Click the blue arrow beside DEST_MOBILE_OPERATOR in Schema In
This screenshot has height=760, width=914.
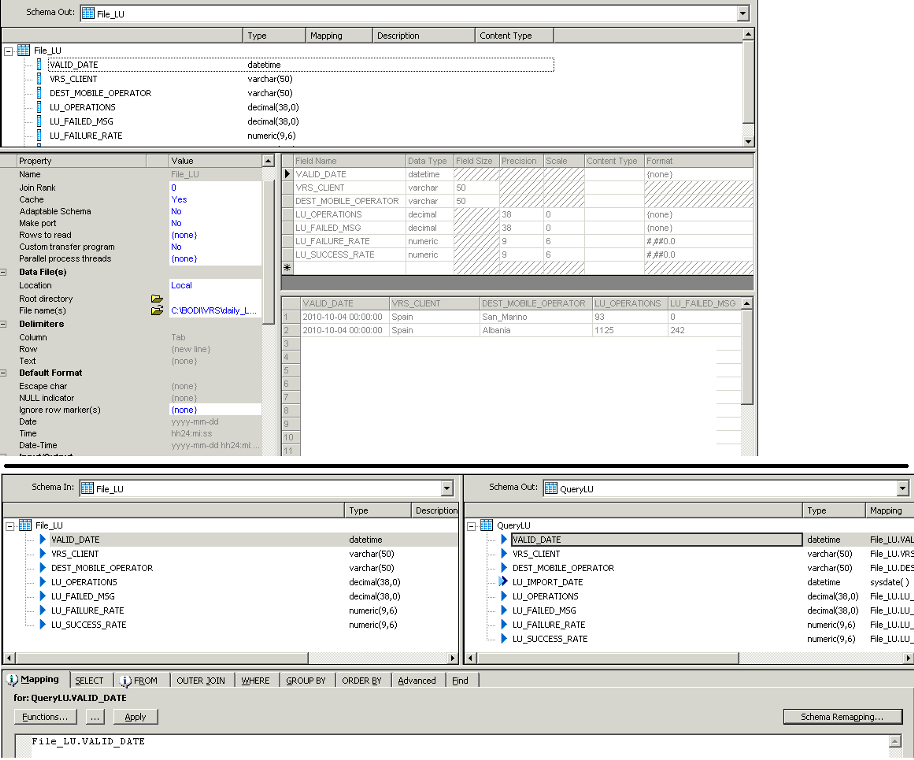(x=43, y=568)
